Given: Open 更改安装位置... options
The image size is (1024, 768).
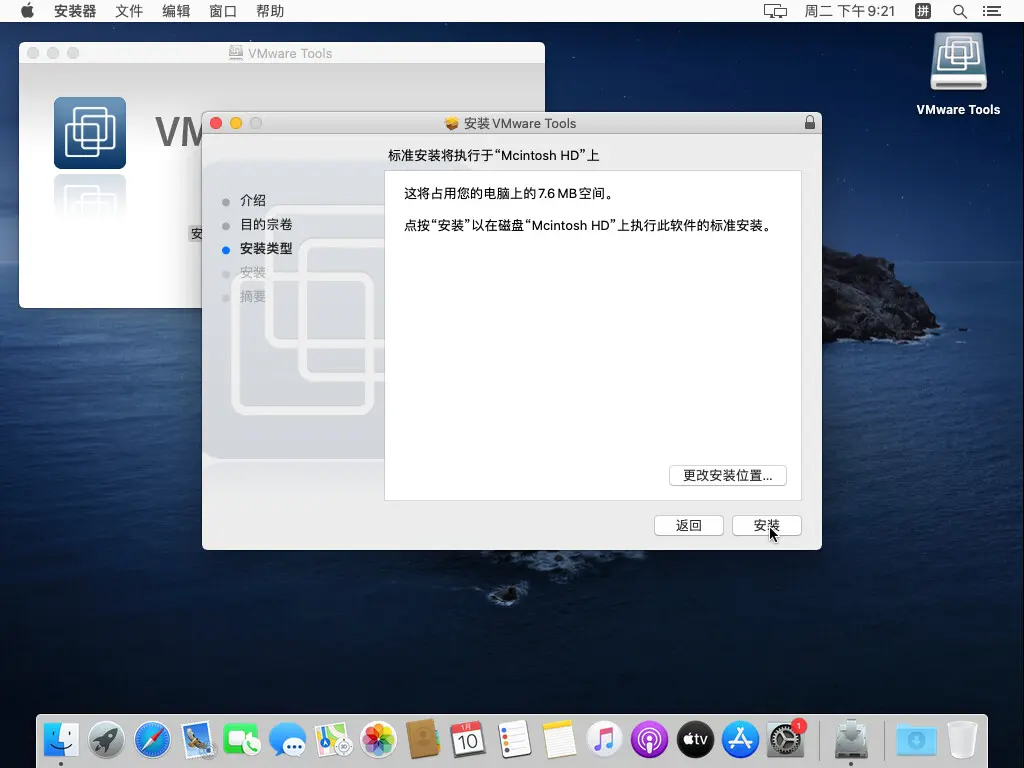Looking at the screenshot, I should 728,475.
